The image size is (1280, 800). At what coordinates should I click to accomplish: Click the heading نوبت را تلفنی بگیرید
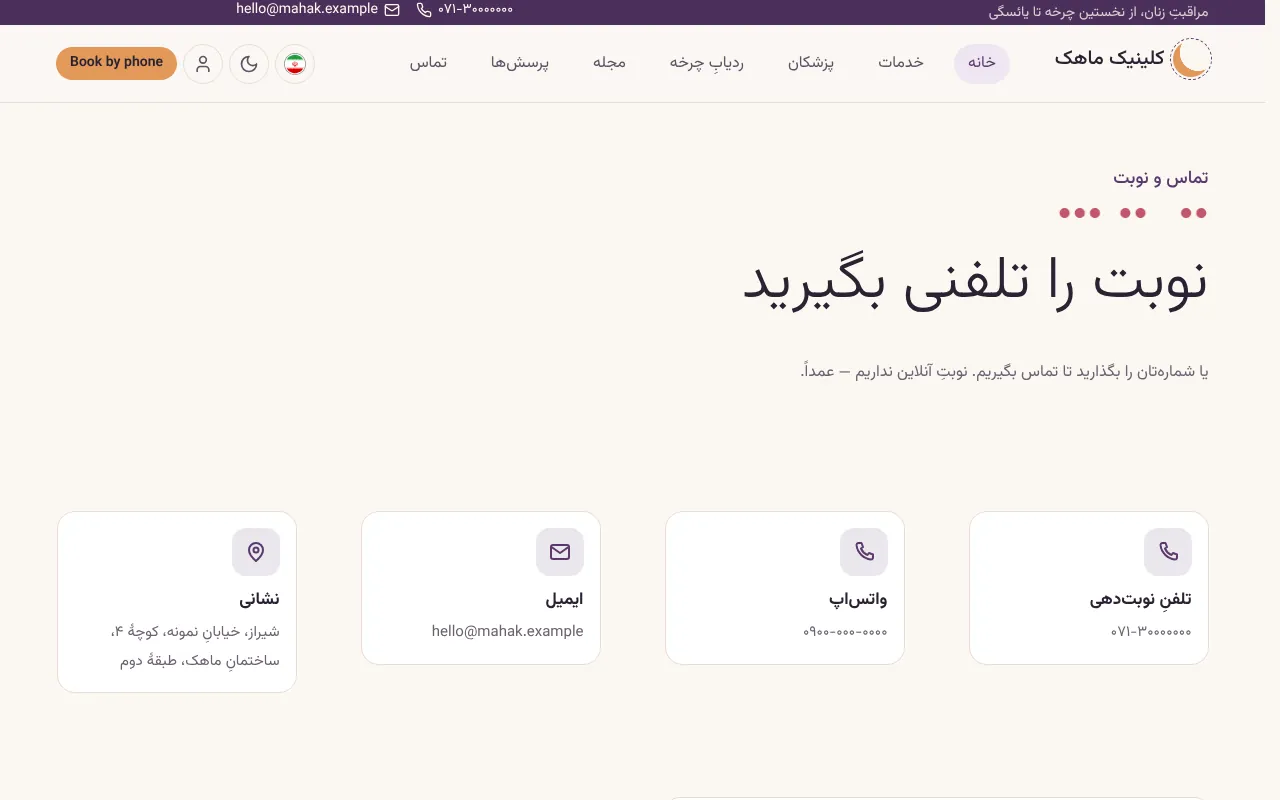pyautogui.click(x=975, y=282)
